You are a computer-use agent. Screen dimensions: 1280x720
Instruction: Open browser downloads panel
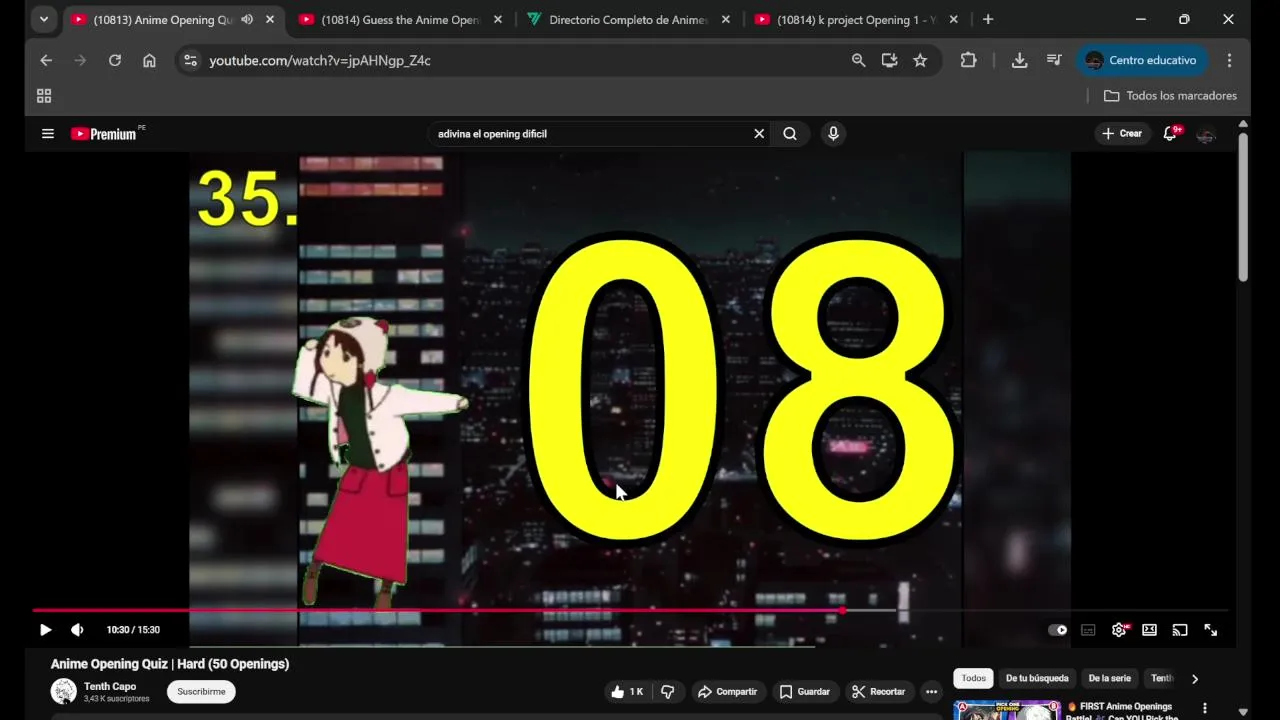1019,60
